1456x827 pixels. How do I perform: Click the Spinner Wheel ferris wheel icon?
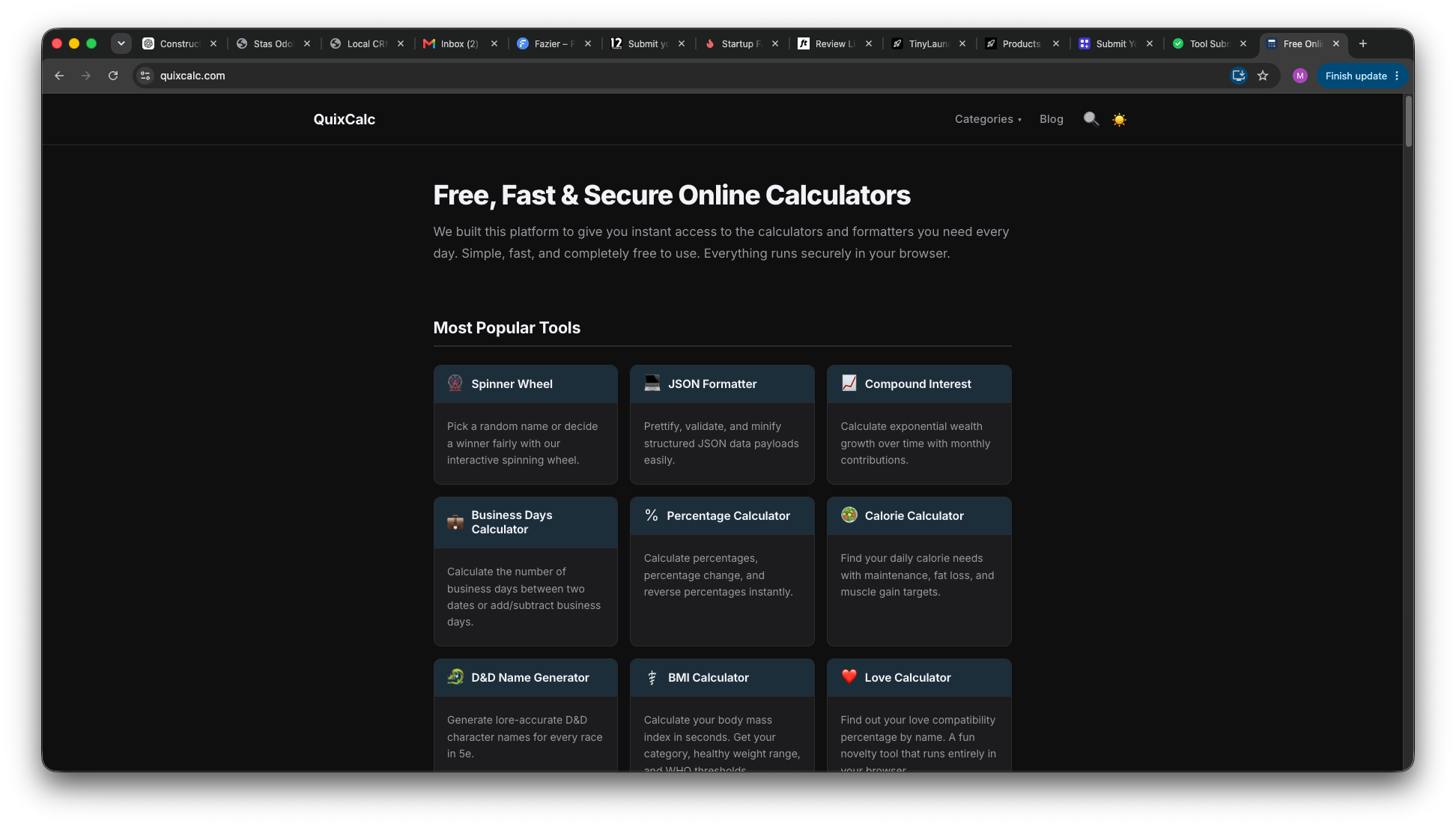(x=455, y=384)
